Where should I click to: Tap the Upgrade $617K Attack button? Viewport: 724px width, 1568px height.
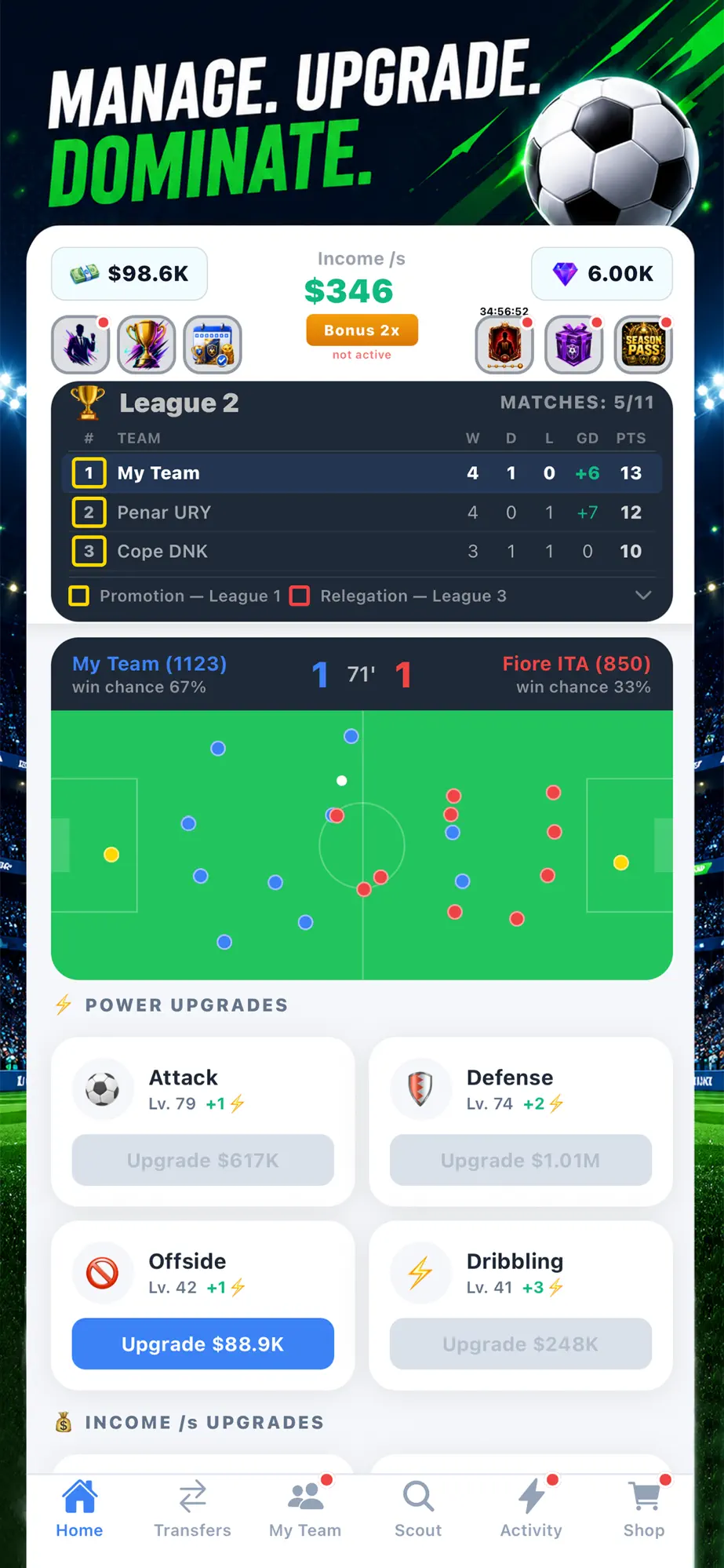point(203,1160)
